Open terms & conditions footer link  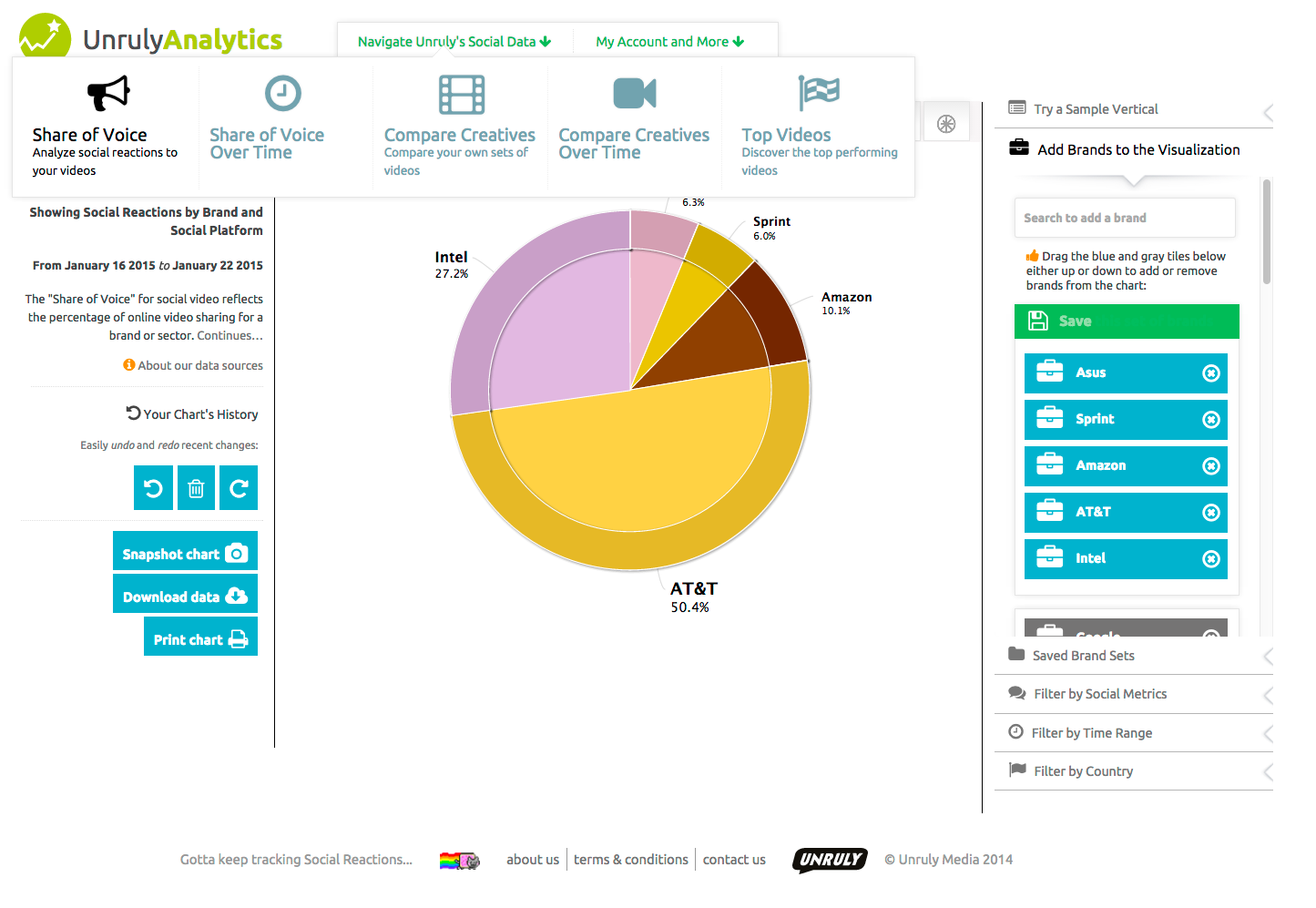click(631, 859)
